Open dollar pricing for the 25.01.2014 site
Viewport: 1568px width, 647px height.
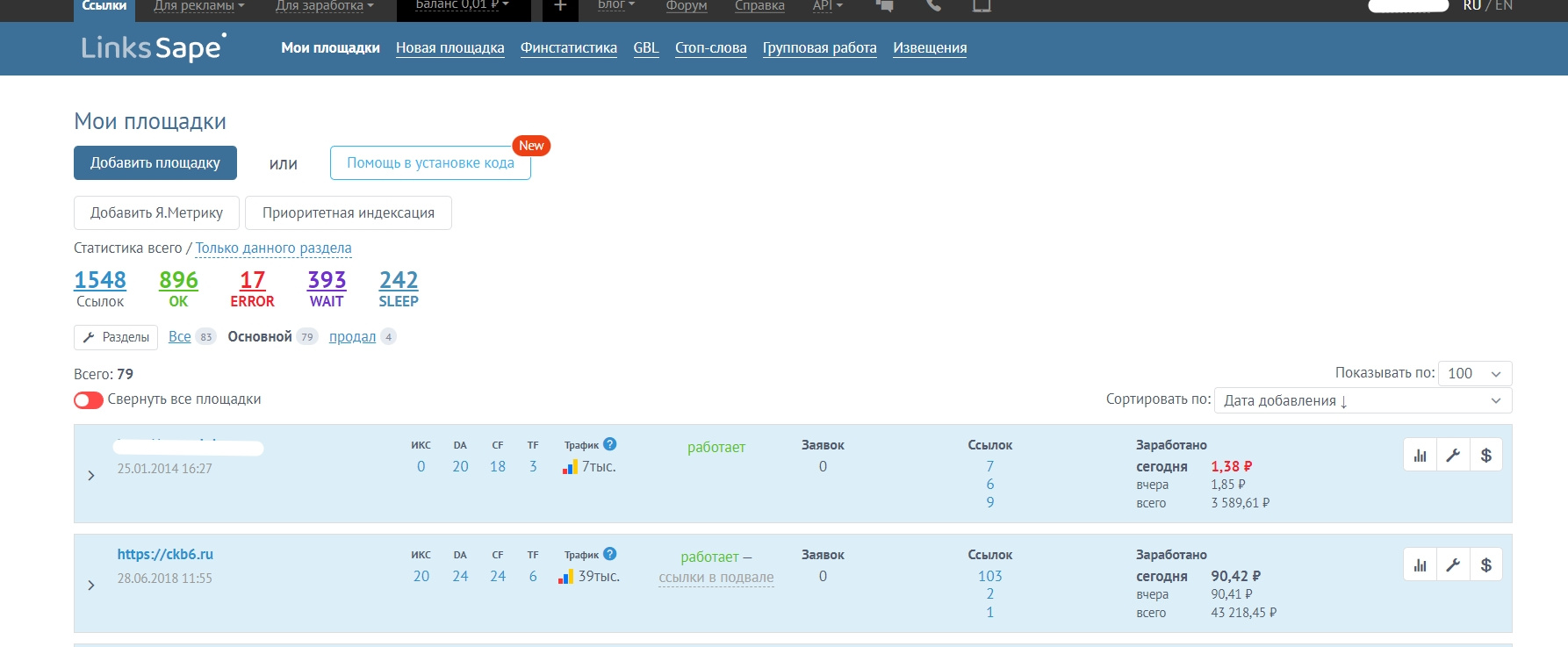[x=1486, y=456]
